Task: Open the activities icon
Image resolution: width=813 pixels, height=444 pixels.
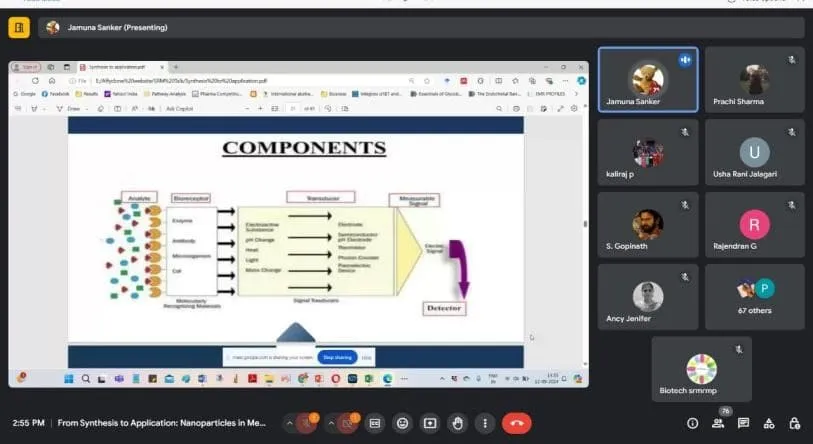Action: 769,424
